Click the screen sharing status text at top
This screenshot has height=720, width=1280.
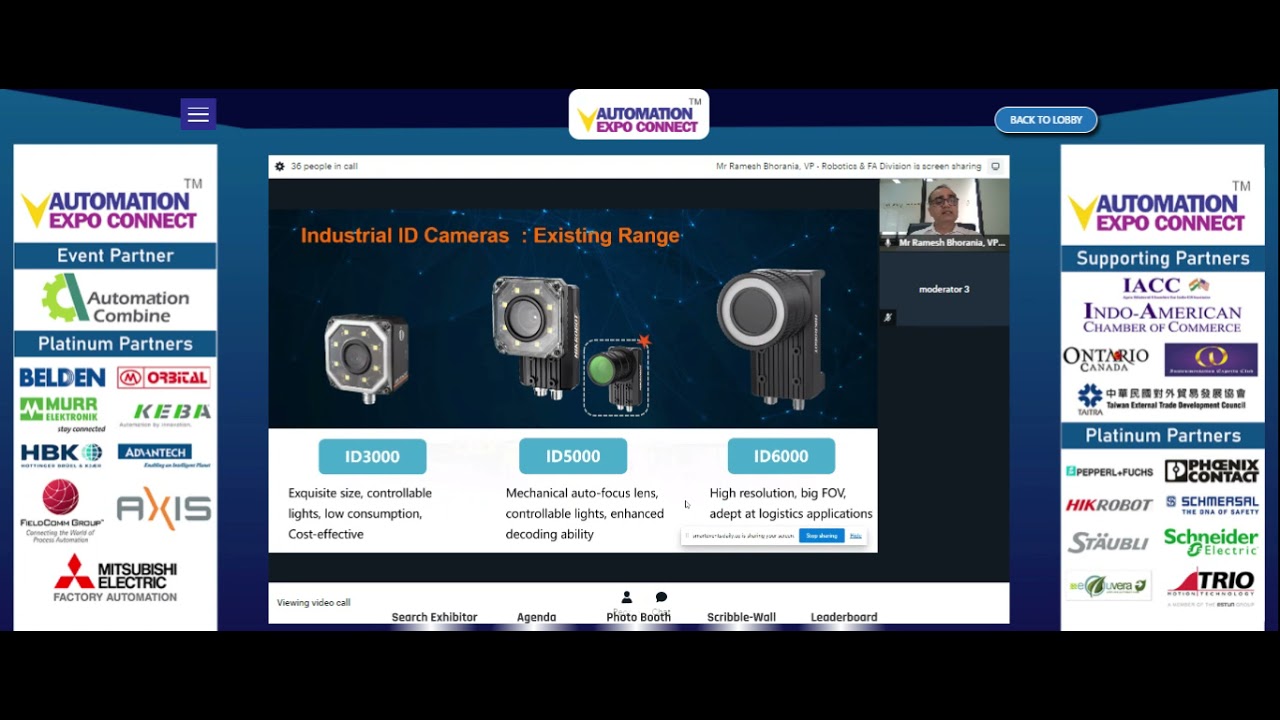(x=848, y=167)
